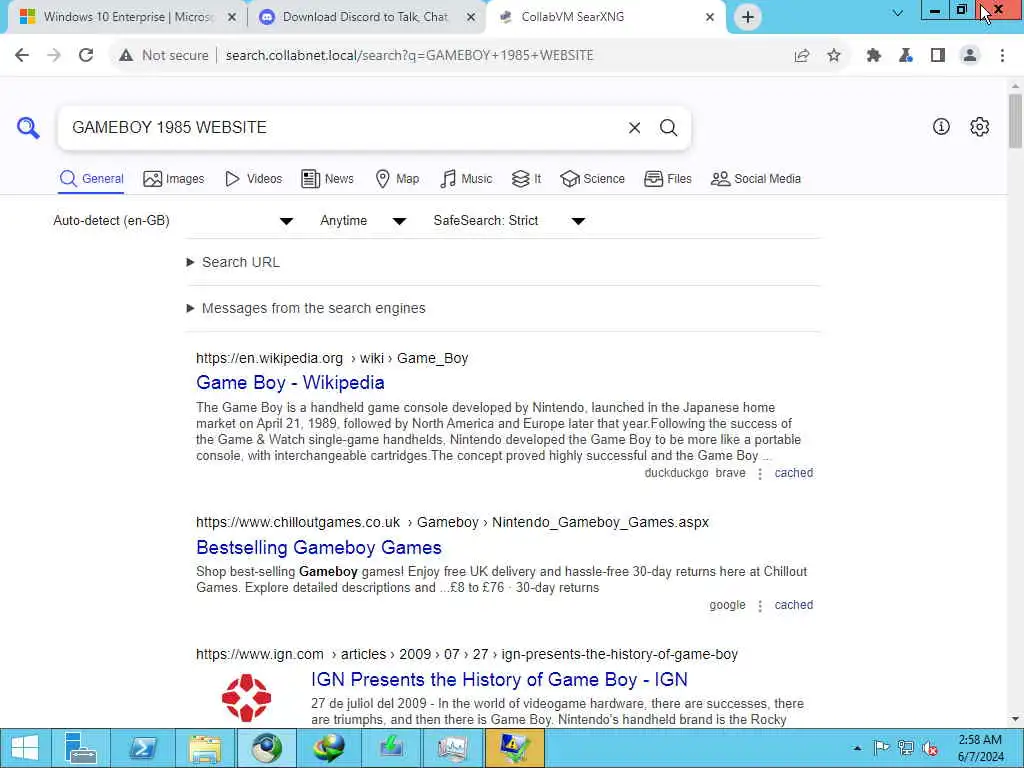Toggle the browser side panel icon
The height and width of the screenshot is (768, 1024).
click(938, 56)
